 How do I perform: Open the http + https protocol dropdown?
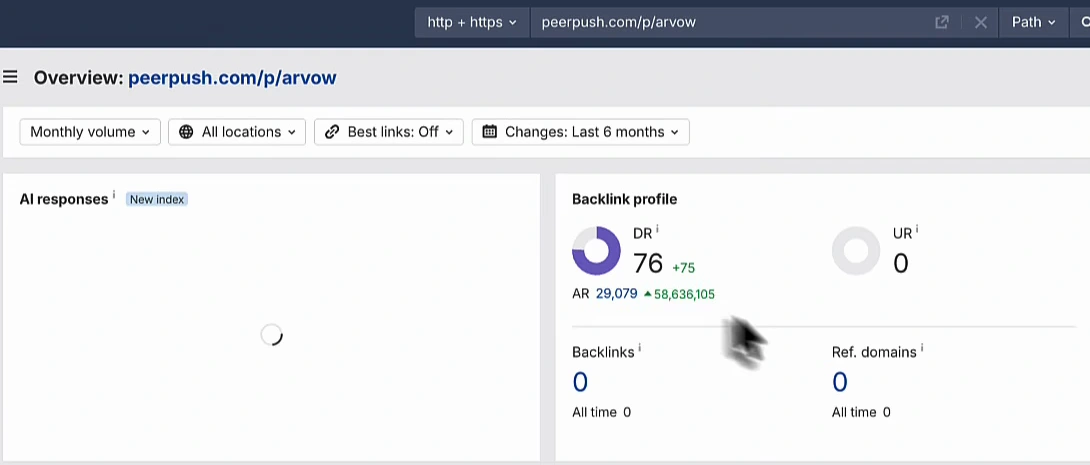coord(472,22)
